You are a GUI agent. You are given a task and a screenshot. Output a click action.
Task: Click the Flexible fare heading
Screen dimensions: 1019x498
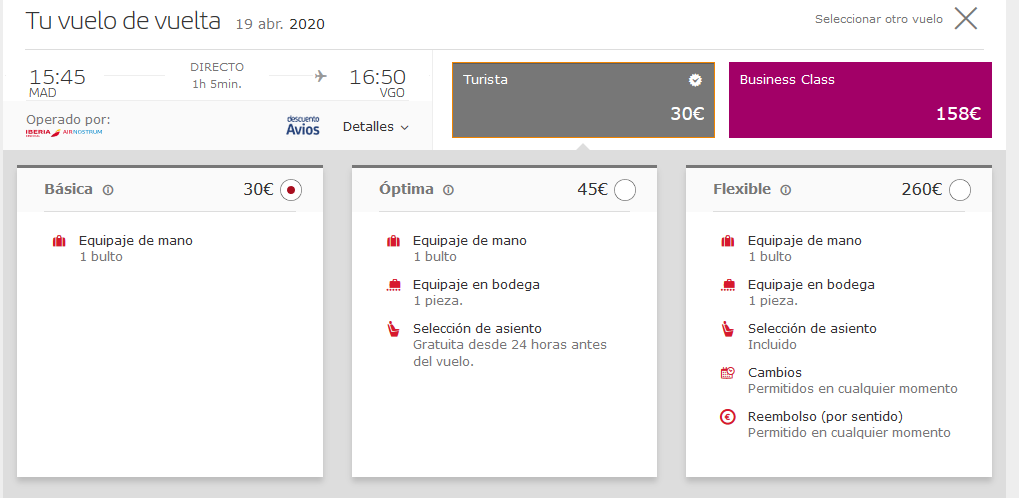point(742,189)
